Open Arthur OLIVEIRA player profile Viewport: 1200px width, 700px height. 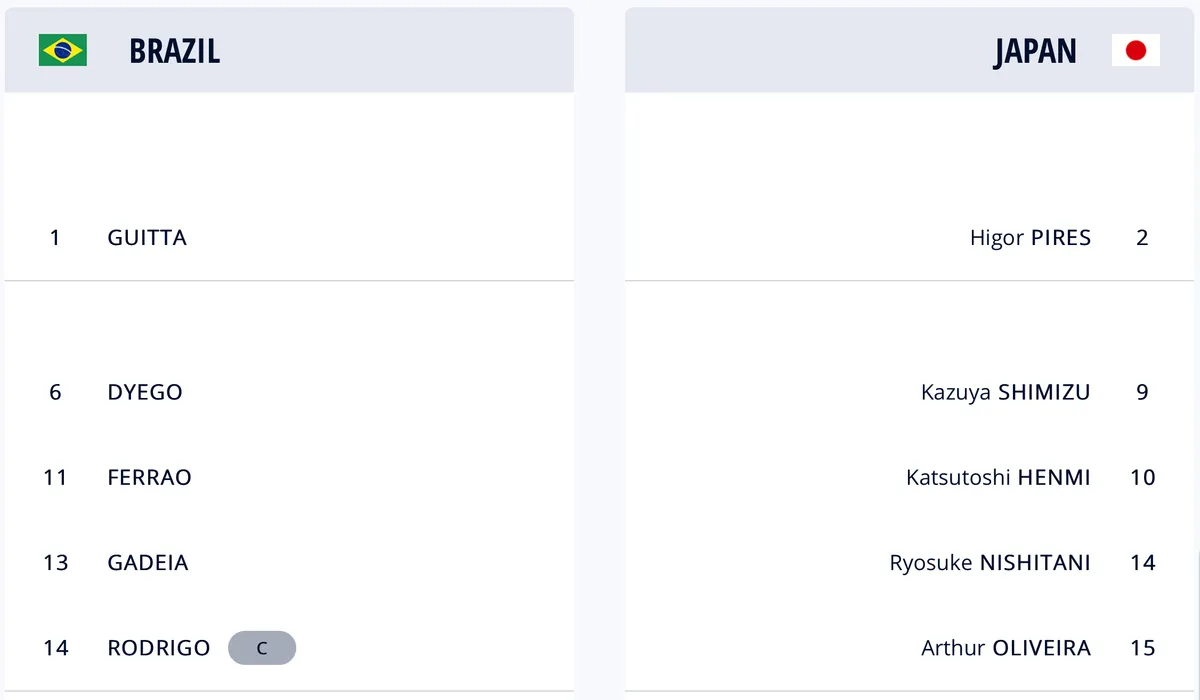pos(1006,648)
